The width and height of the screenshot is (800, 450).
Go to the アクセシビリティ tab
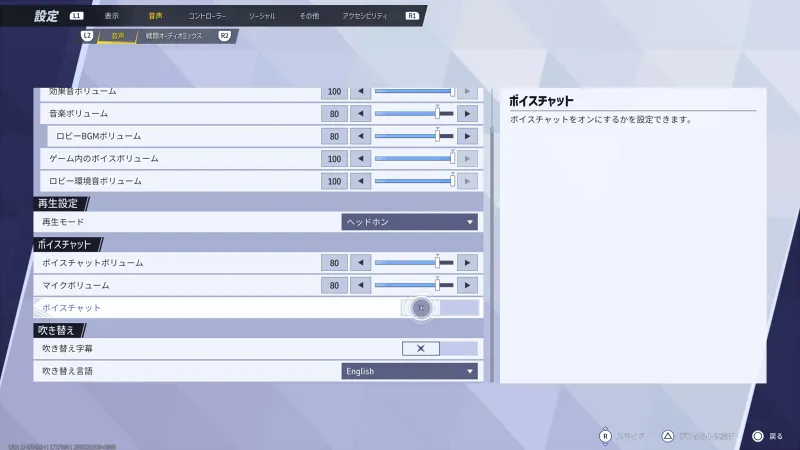365,16
